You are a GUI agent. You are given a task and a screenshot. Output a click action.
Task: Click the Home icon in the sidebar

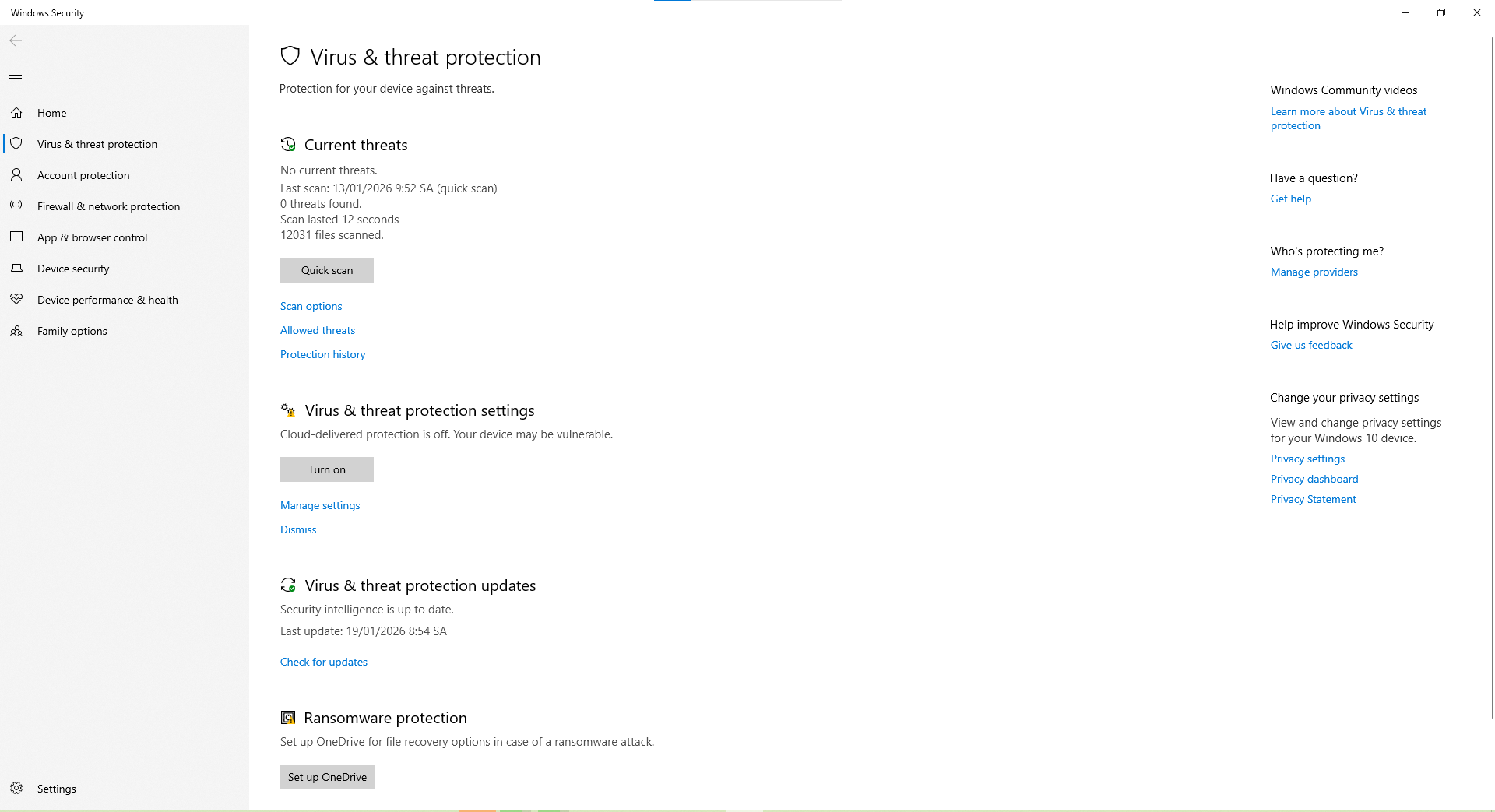coord(16,113)
